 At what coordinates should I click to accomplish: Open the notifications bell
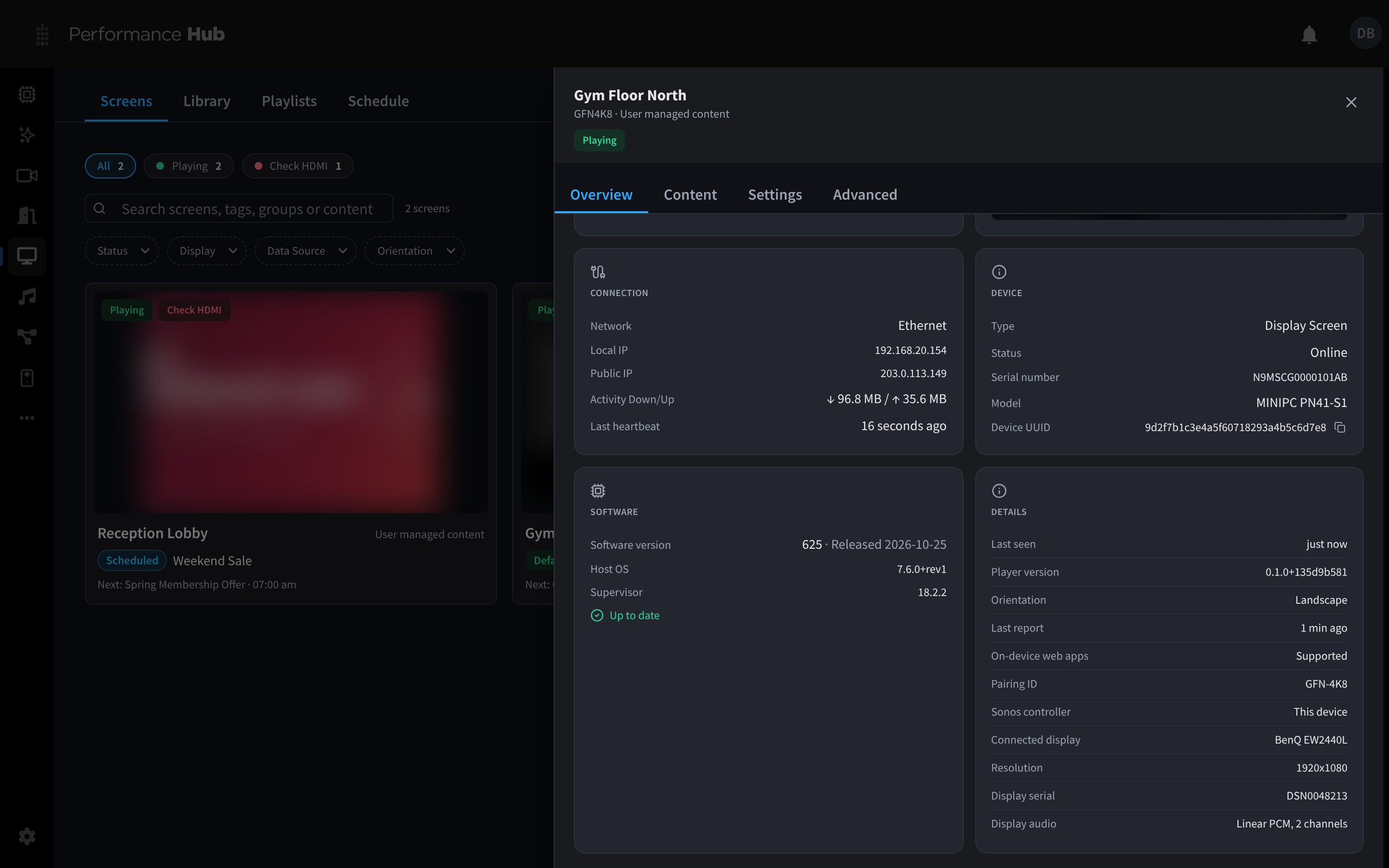point(1308,34)
